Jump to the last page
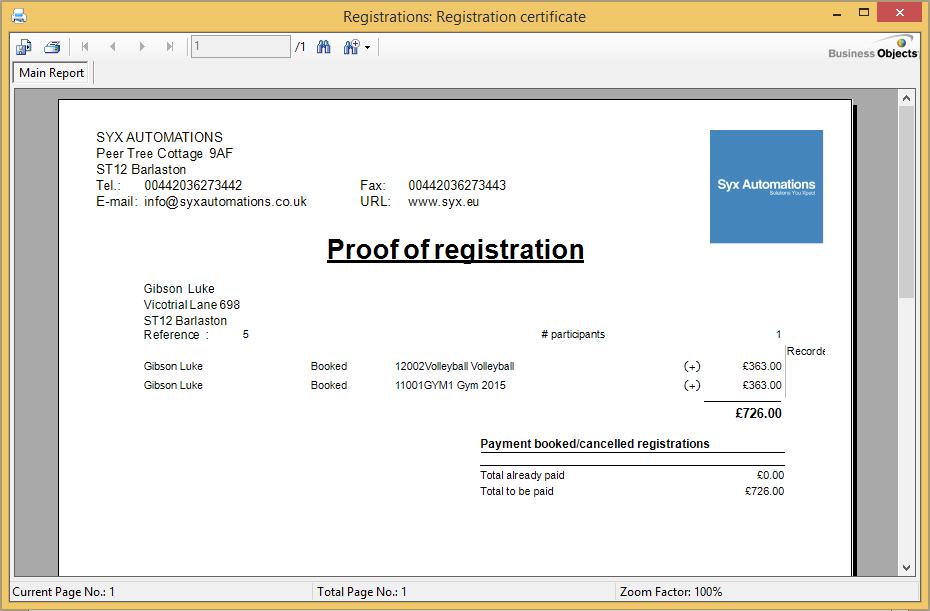930x611 pixels. click(170, 47)
